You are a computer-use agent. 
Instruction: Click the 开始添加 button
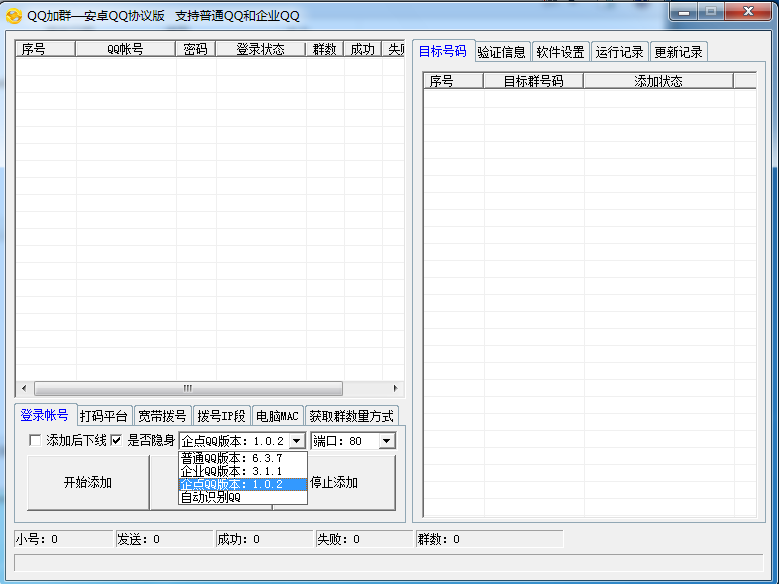[x=88, y=483]
